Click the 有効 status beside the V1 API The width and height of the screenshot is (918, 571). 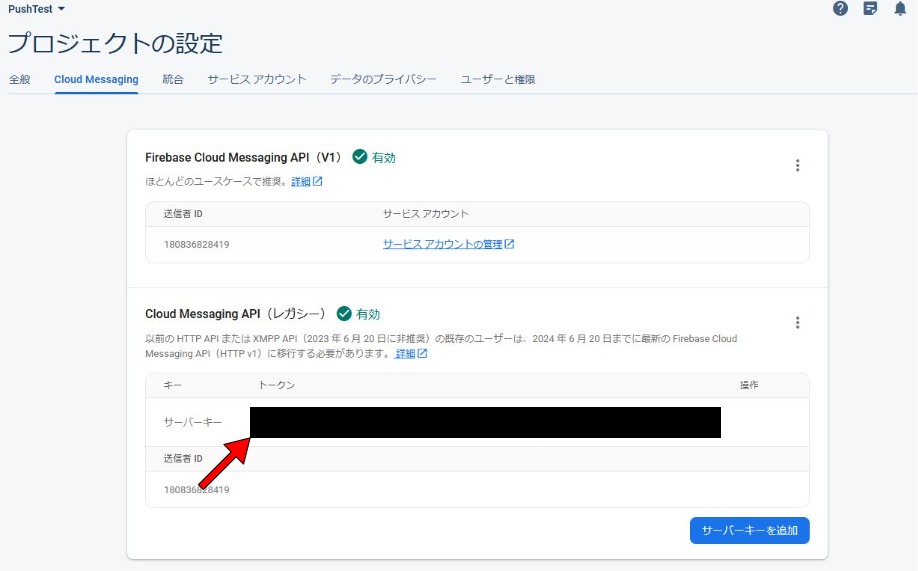383,158
